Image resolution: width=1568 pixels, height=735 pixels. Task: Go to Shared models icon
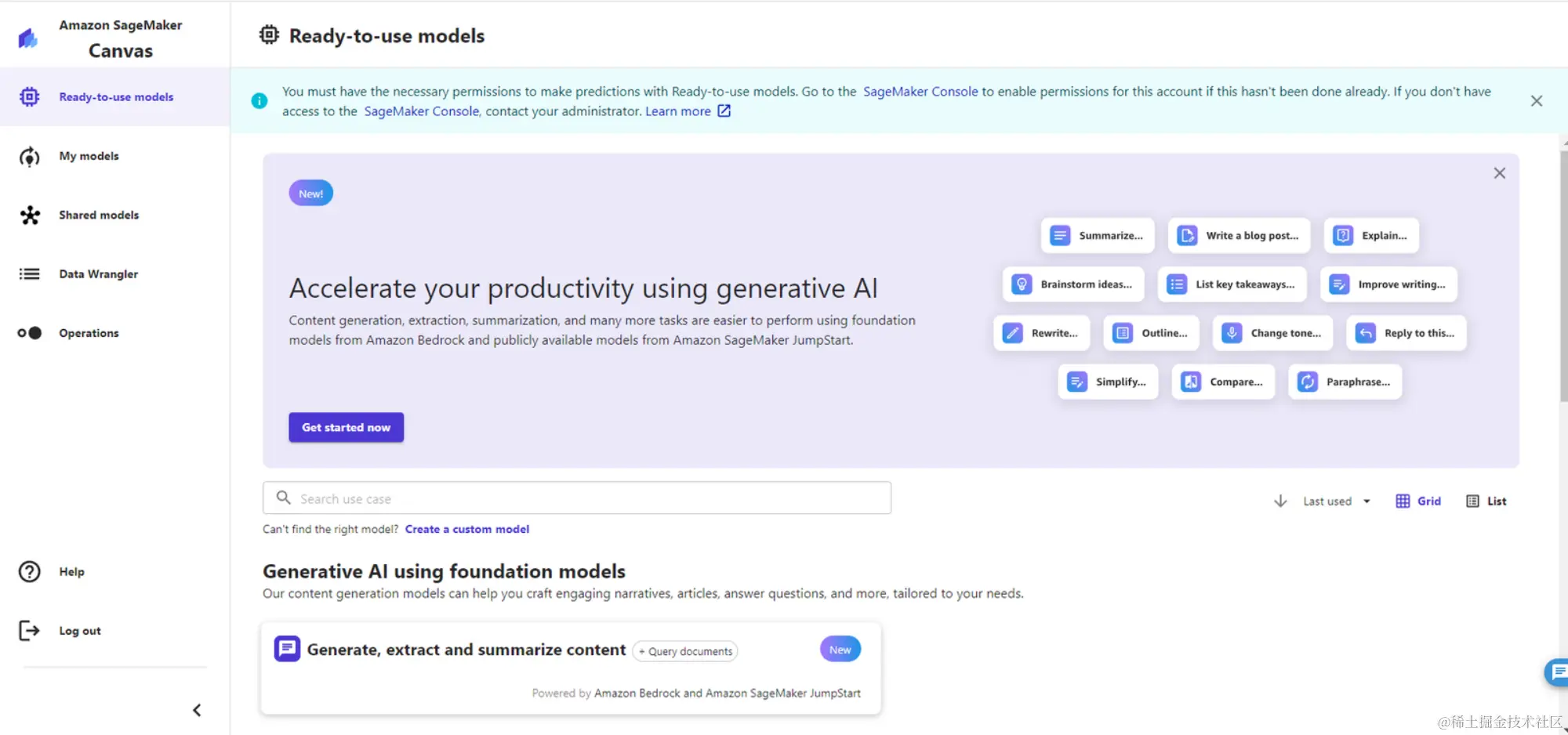pos(30,215)
